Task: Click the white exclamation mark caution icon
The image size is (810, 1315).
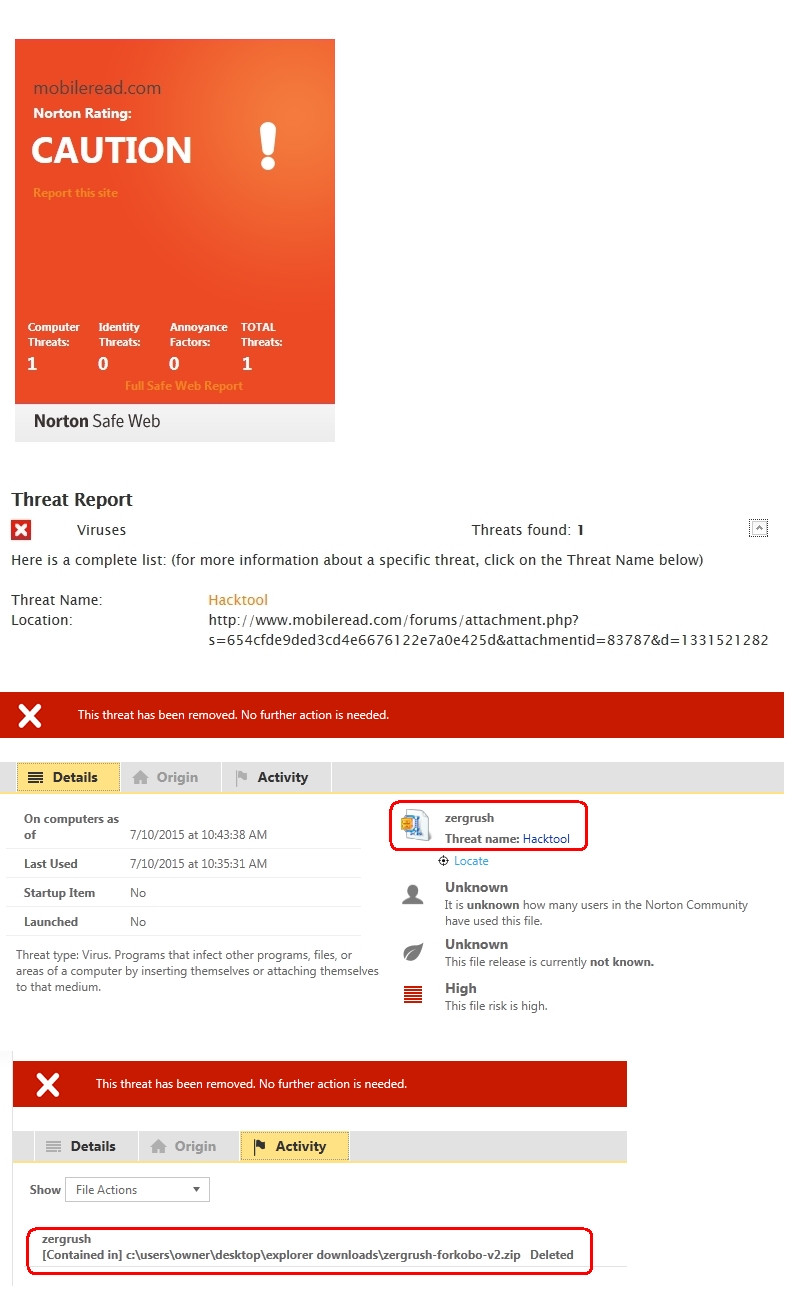Action: 267,146
